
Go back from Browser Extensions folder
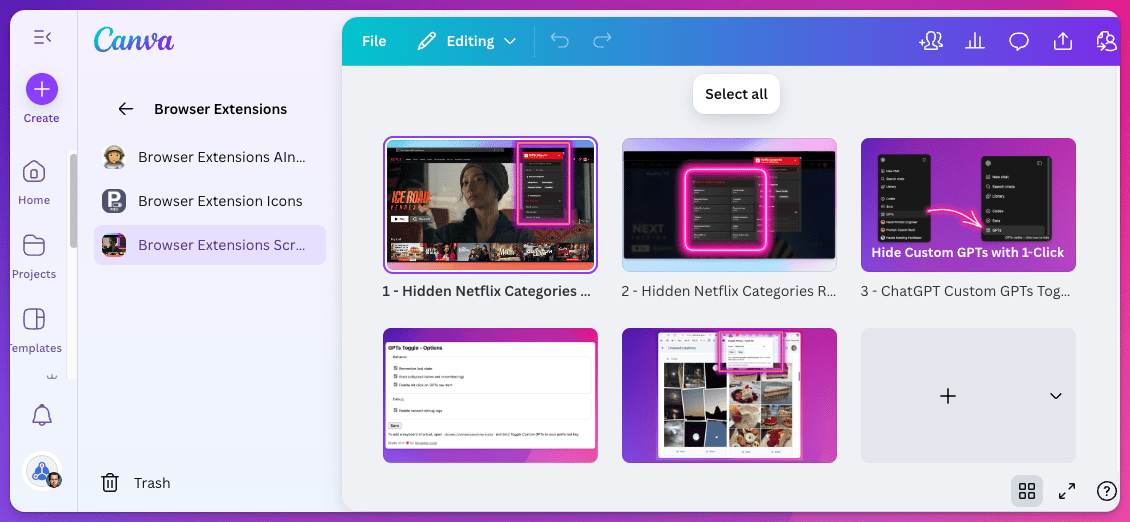click(126, 109)
